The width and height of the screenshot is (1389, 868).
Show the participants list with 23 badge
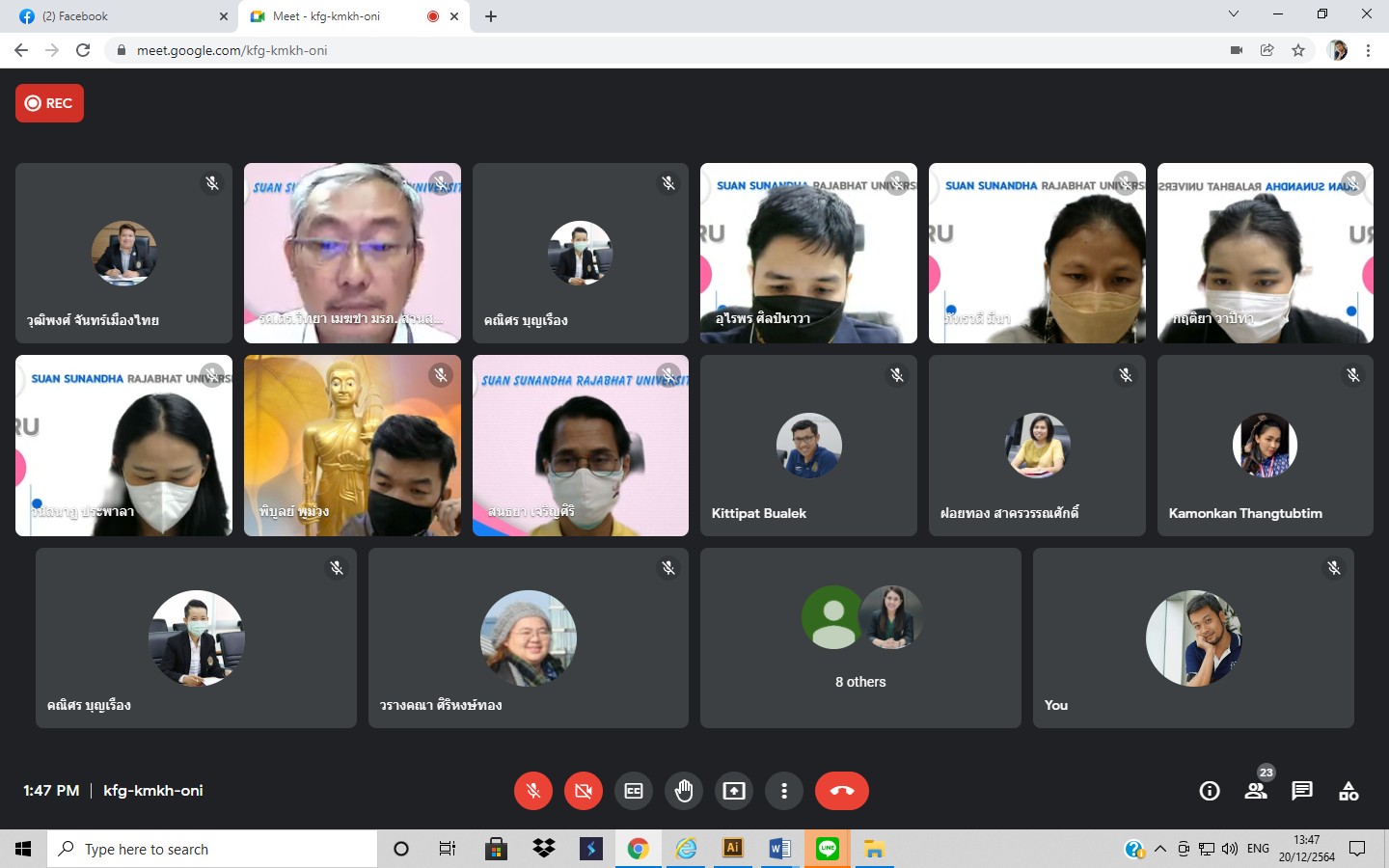coord(1256,791)
